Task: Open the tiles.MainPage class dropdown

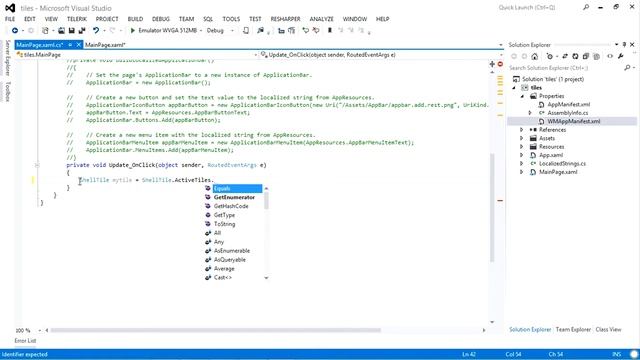Action: point(256,55)
